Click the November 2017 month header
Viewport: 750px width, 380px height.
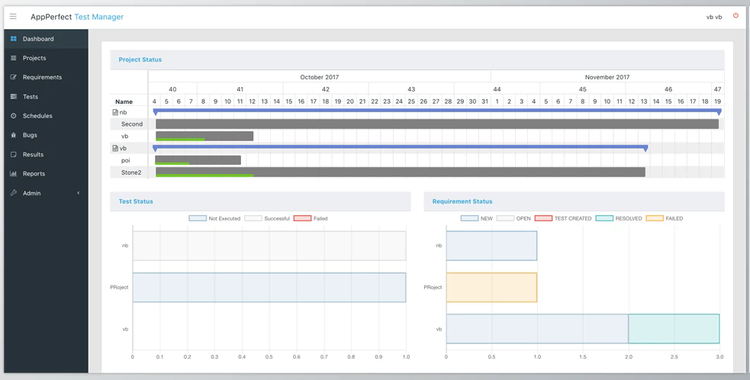[607, 77]
